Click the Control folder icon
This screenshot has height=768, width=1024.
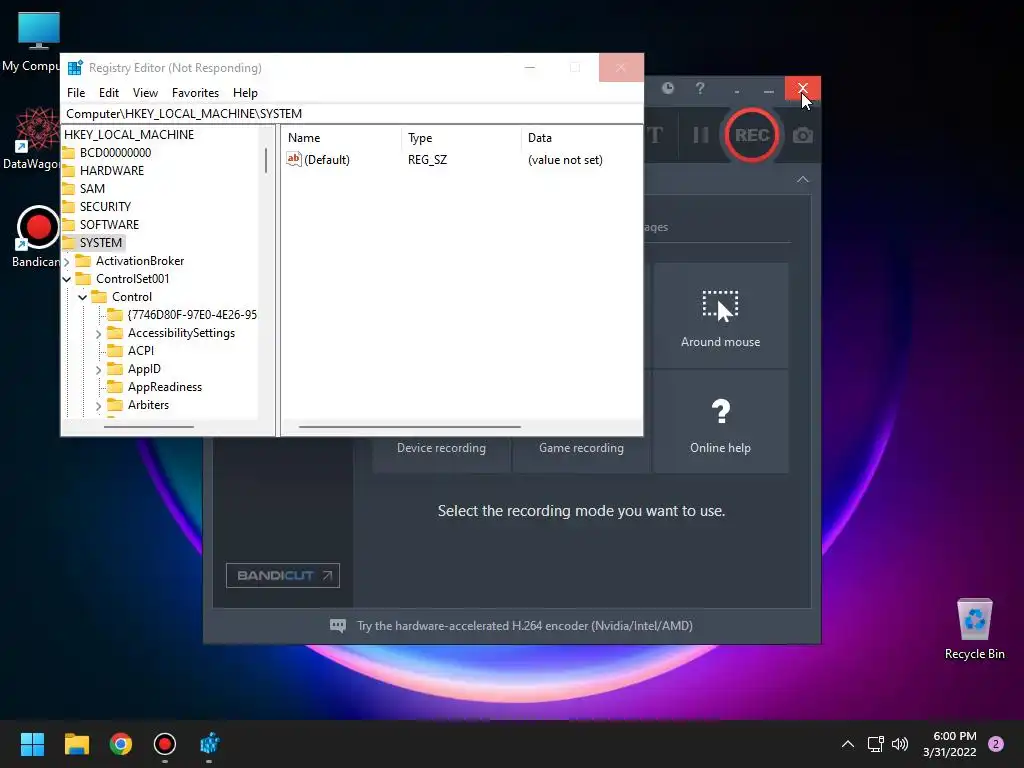[x=99, y=296]
